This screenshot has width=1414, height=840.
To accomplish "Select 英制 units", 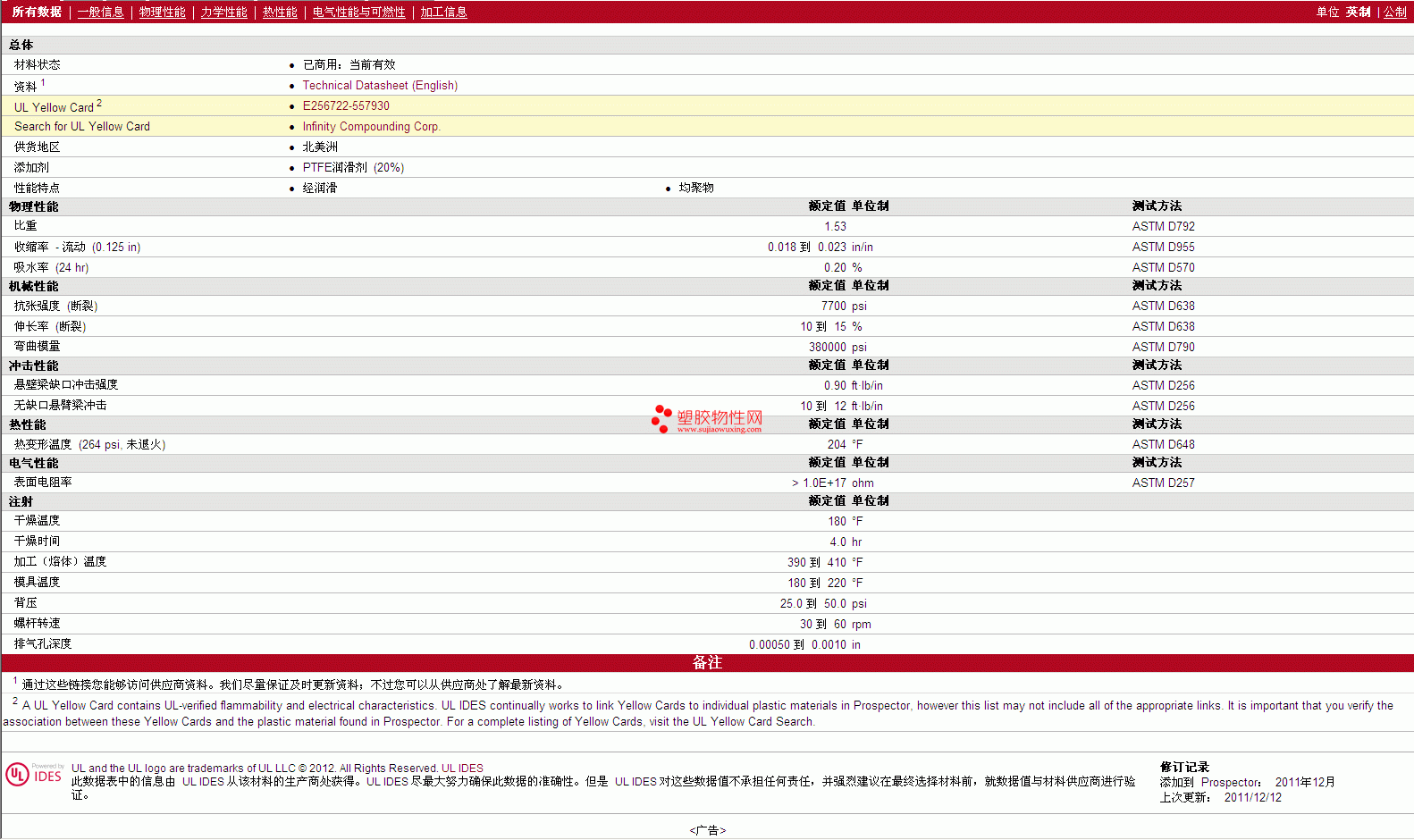I will tap(1358, 12).
